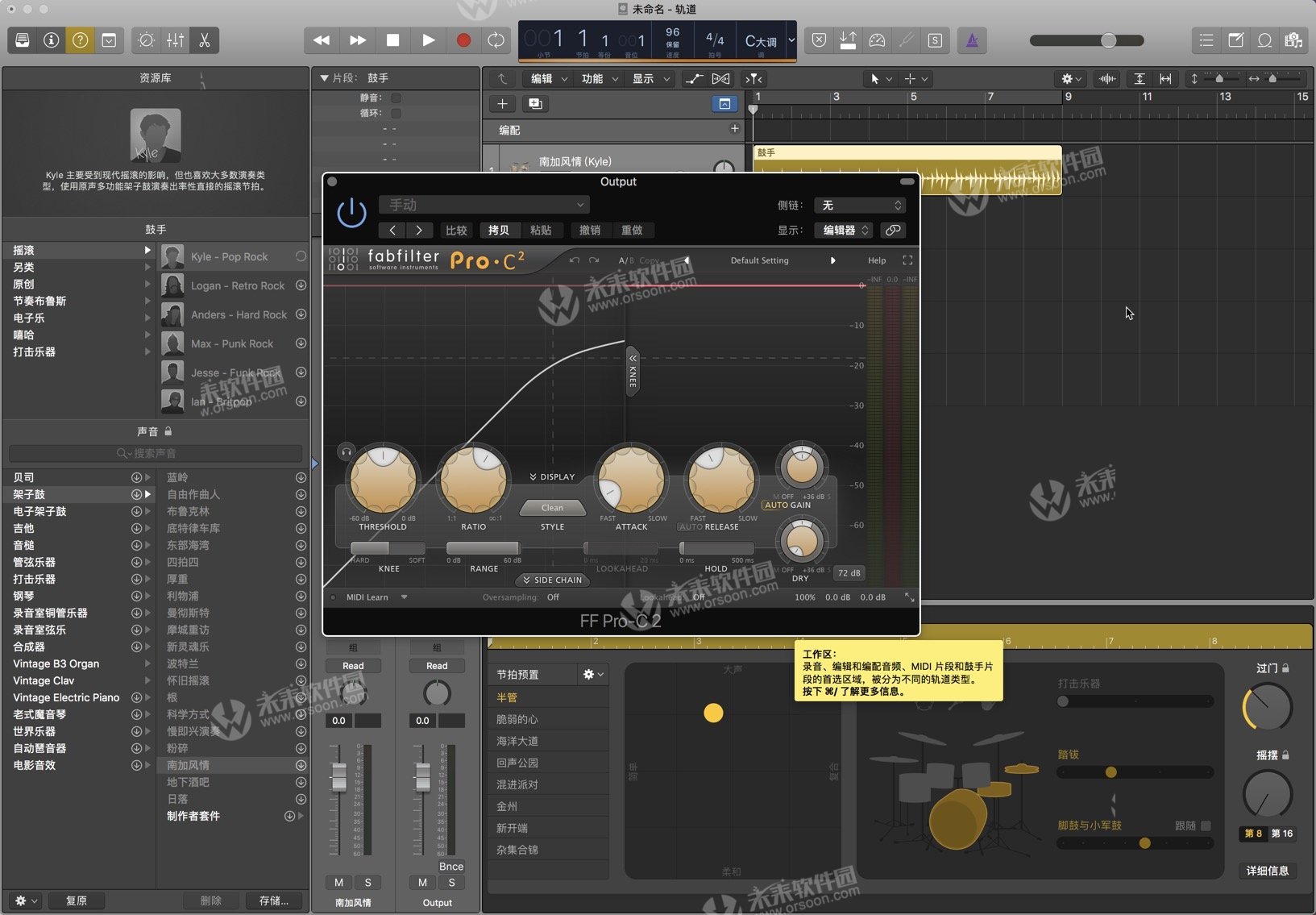Toggle the Solo S toolbar button

935,40
